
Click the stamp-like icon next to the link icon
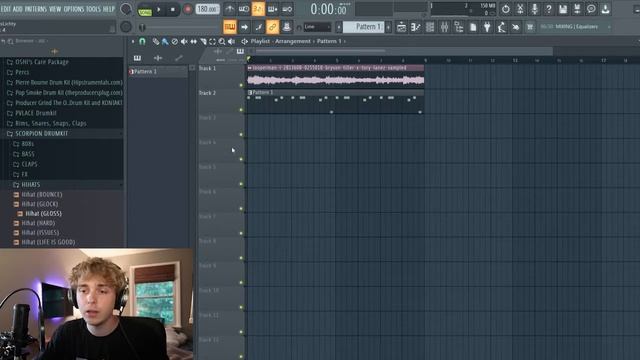287,27
